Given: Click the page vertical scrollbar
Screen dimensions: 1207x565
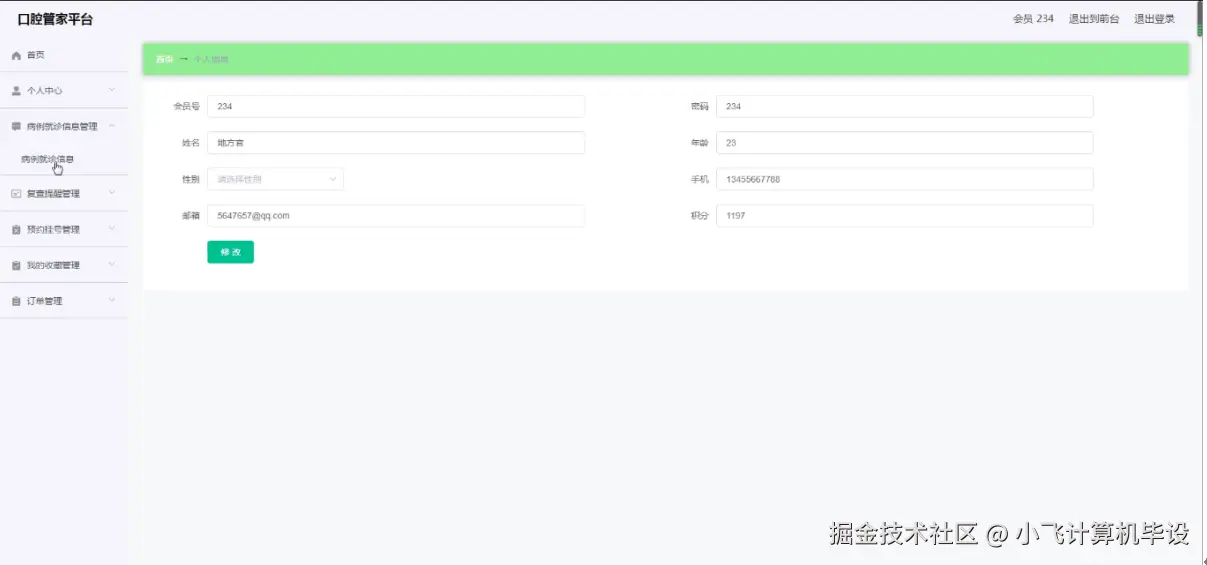Looking at the screenshot, I should point(1200,18).
